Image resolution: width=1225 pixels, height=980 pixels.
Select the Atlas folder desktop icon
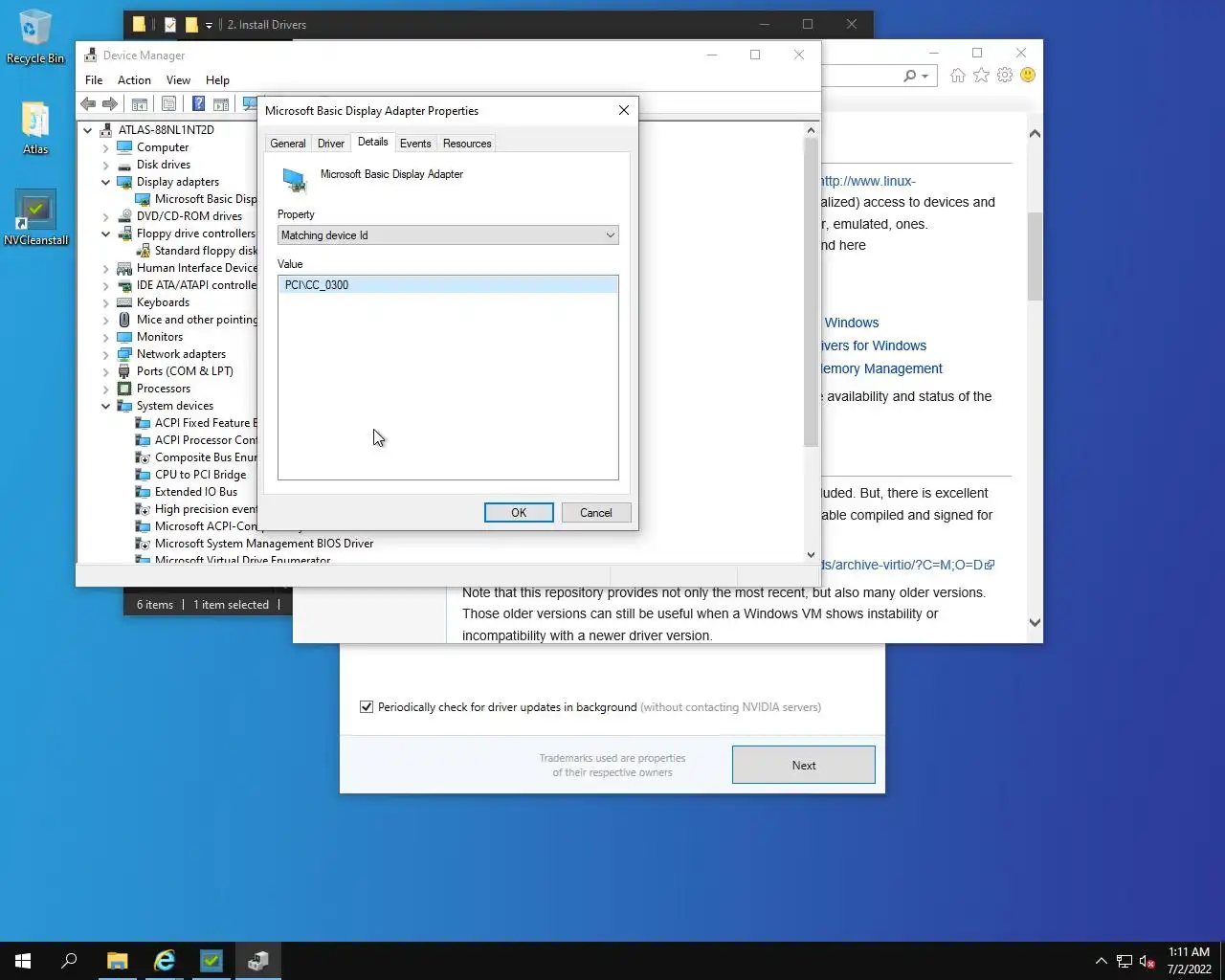coord(35,128)
